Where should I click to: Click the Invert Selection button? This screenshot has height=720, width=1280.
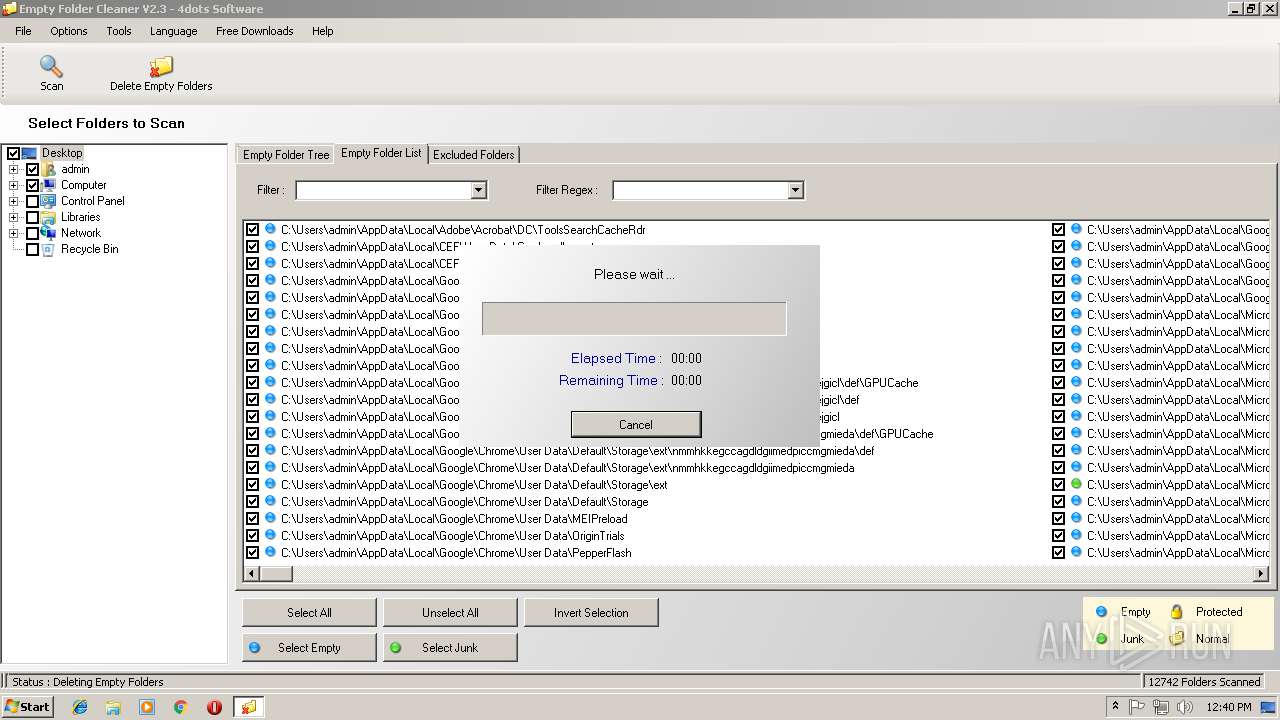(591, 612)
